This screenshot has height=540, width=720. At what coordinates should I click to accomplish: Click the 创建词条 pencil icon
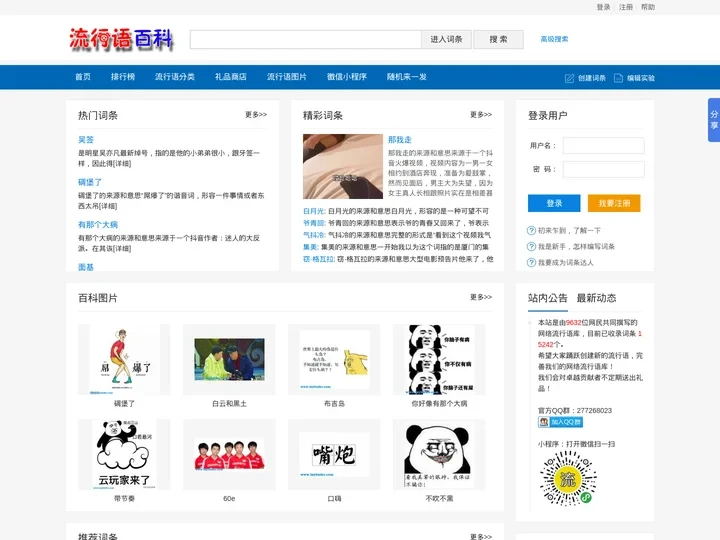[x=569, y=78]
